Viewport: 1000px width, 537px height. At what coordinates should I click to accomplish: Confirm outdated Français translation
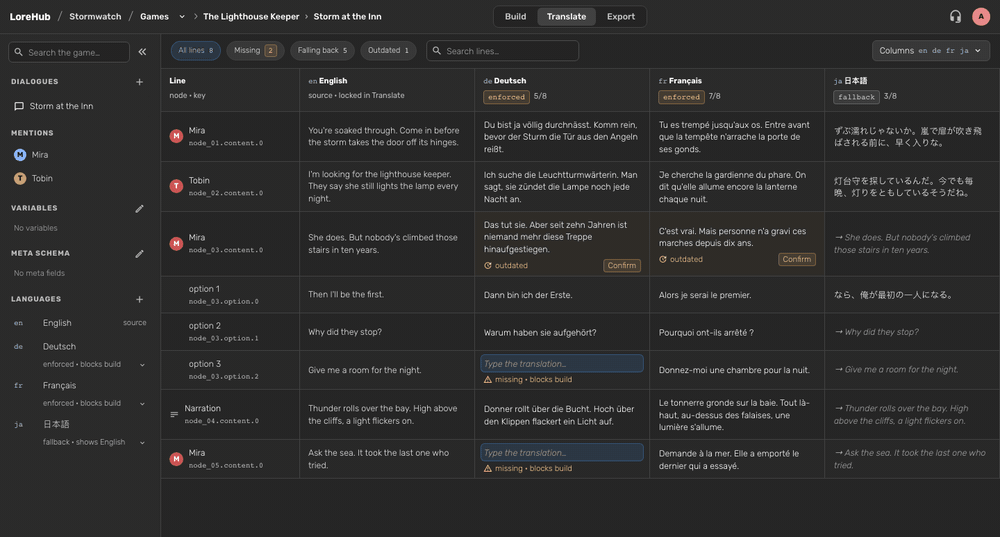click(x=797, y=259)
